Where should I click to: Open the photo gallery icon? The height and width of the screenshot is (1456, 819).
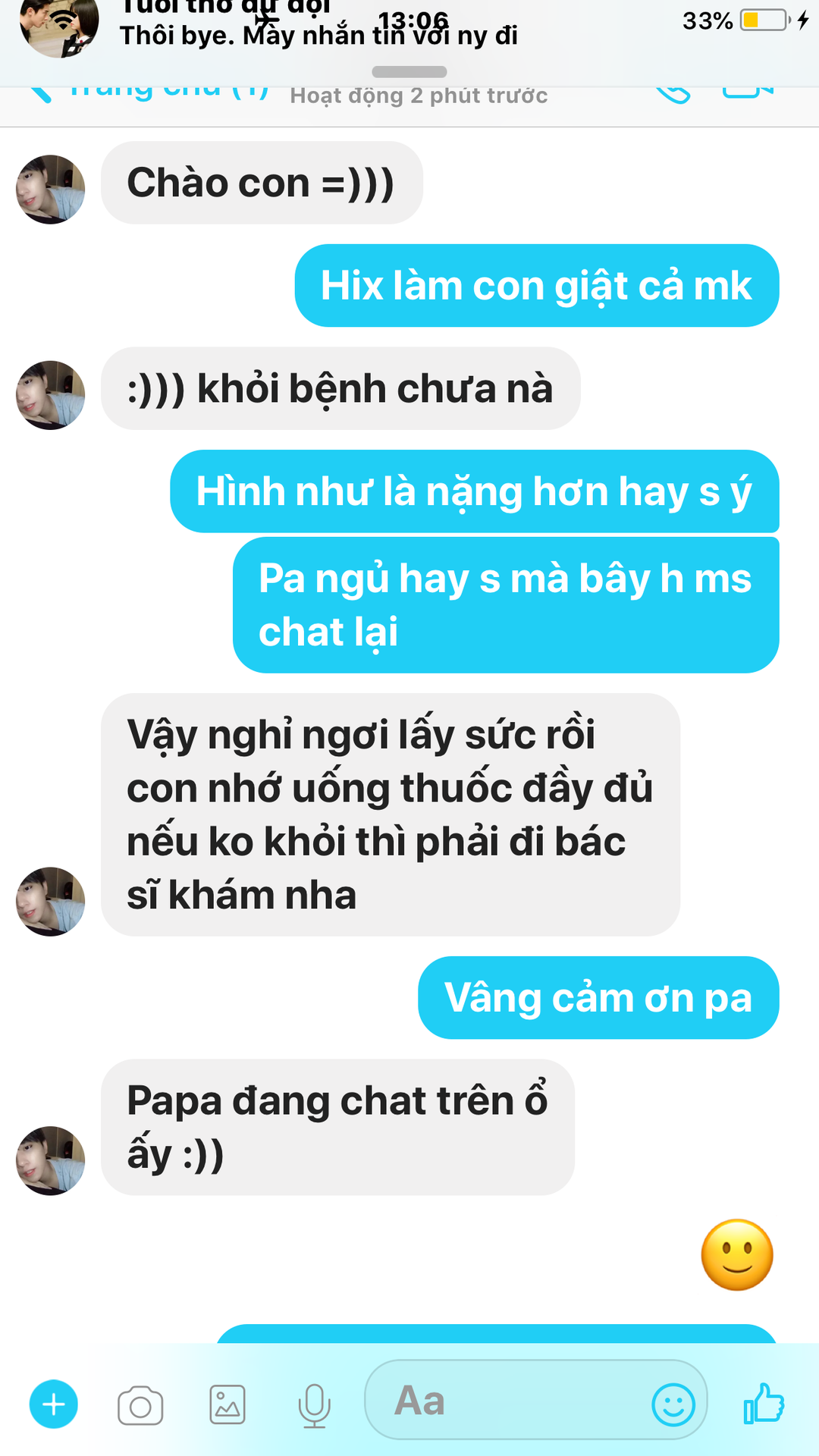point(227,1405)
